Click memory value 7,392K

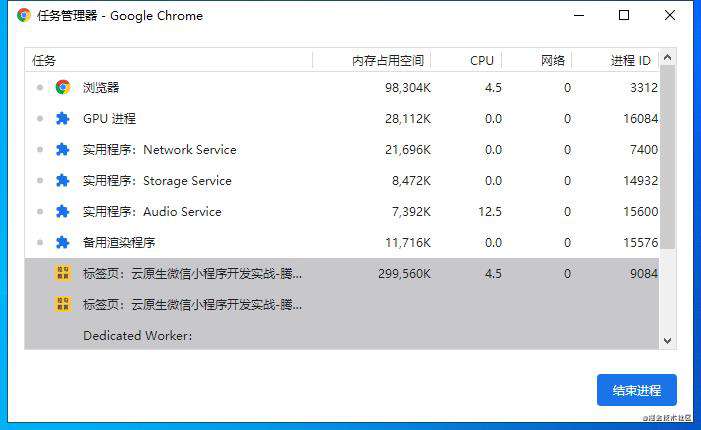[x=411, y=211]
